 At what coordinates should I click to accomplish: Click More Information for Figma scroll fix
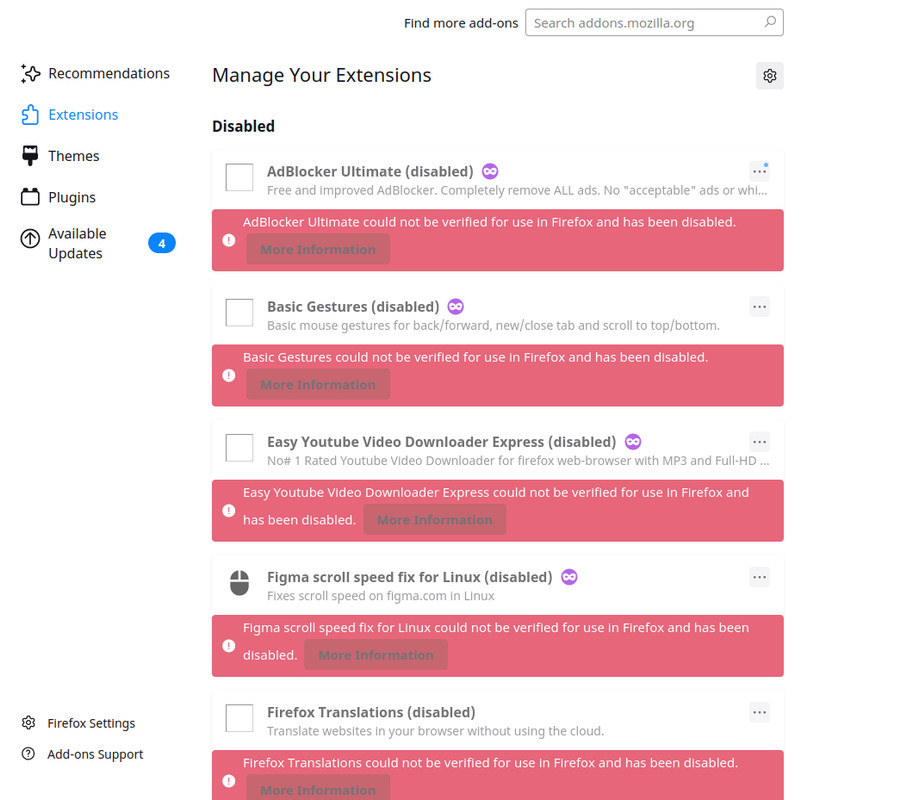[376, 654]
